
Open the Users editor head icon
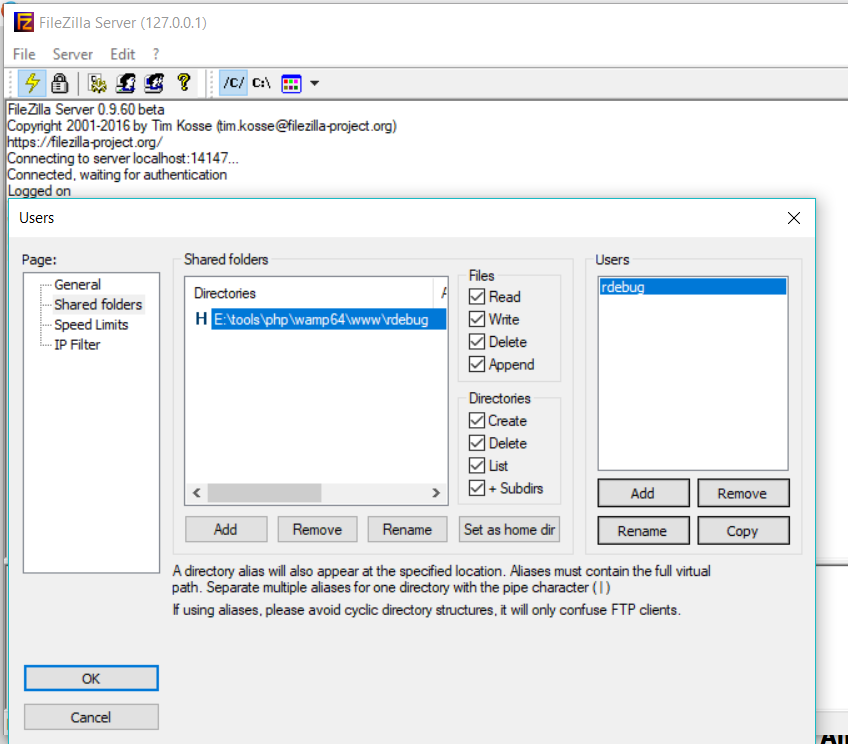pyautogui.click(x=125, y=83)
